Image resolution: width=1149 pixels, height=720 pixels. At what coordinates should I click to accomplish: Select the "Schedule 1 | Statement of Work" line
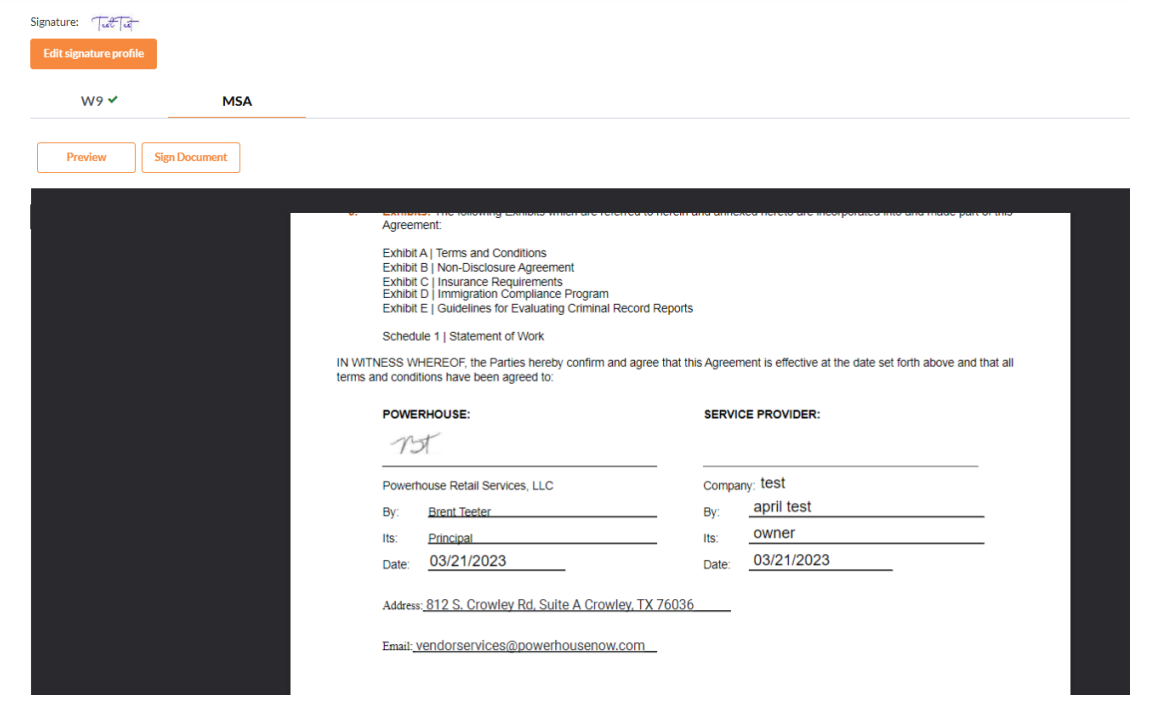(x=463, y=336)
